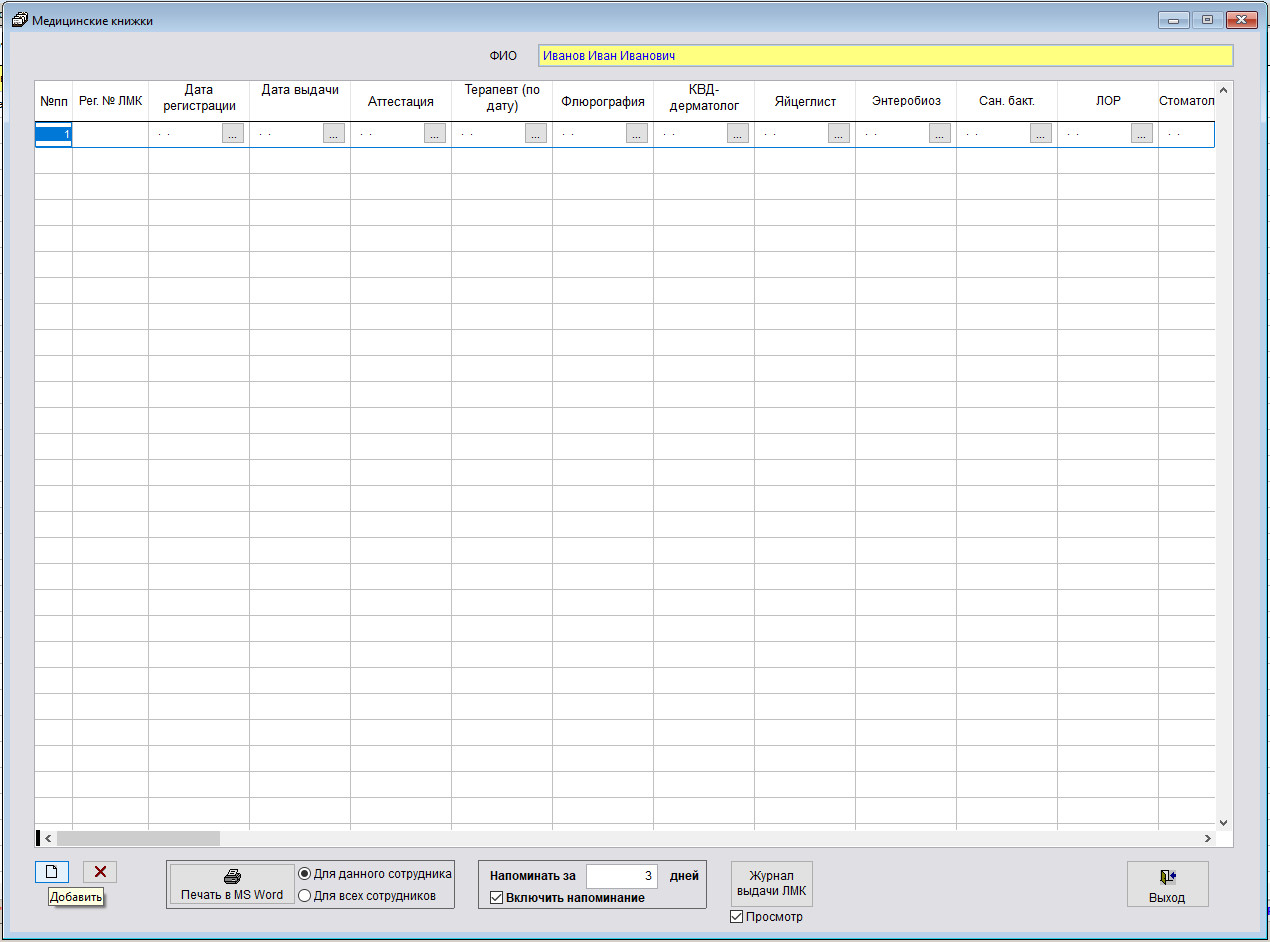Click the Дата регистрации date field in row 1
Screen dimensions: 1270x942
tap(186, 134)
